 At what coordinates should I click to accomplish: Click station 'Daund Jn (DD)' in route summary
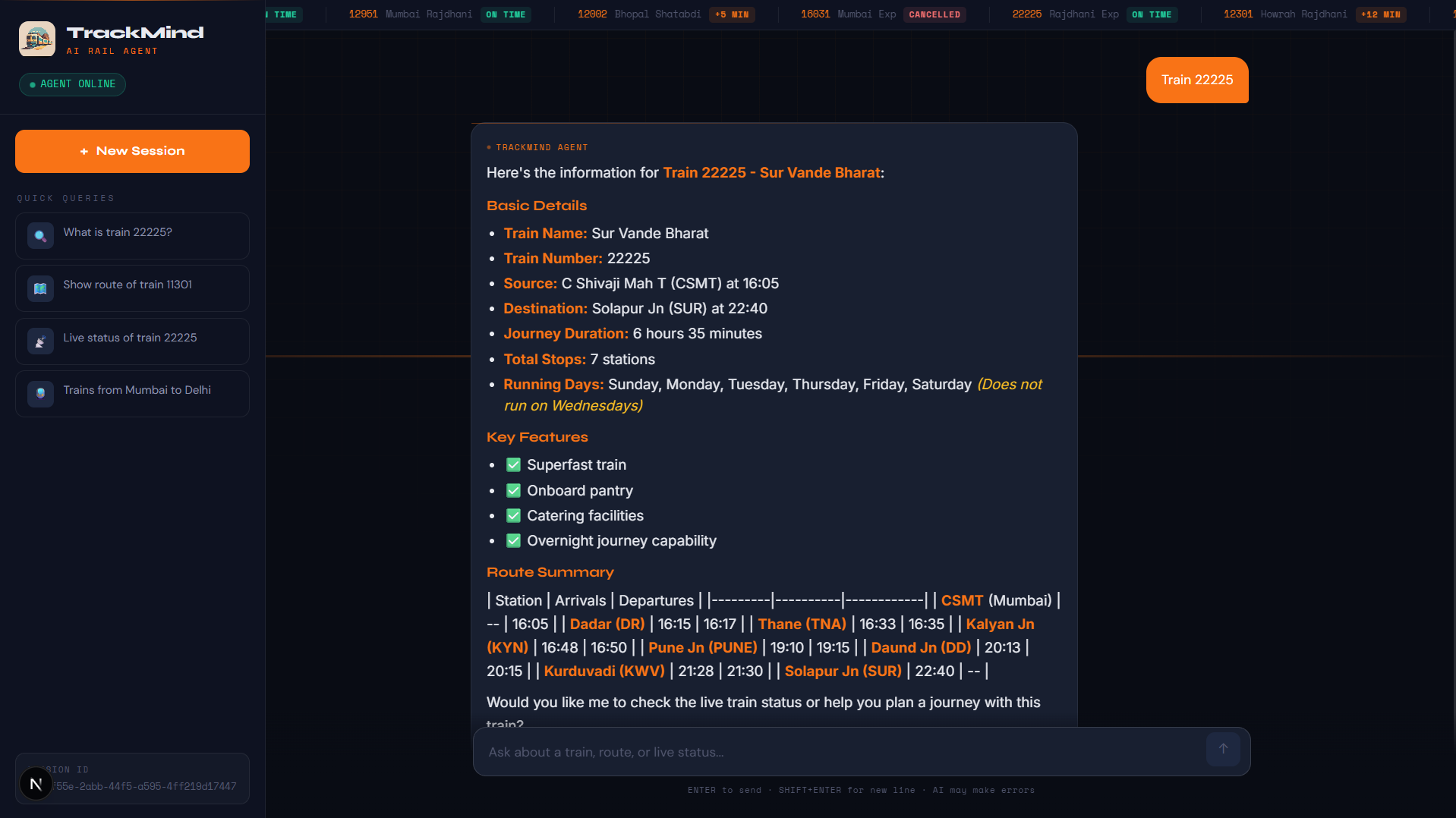pos(921,648)
